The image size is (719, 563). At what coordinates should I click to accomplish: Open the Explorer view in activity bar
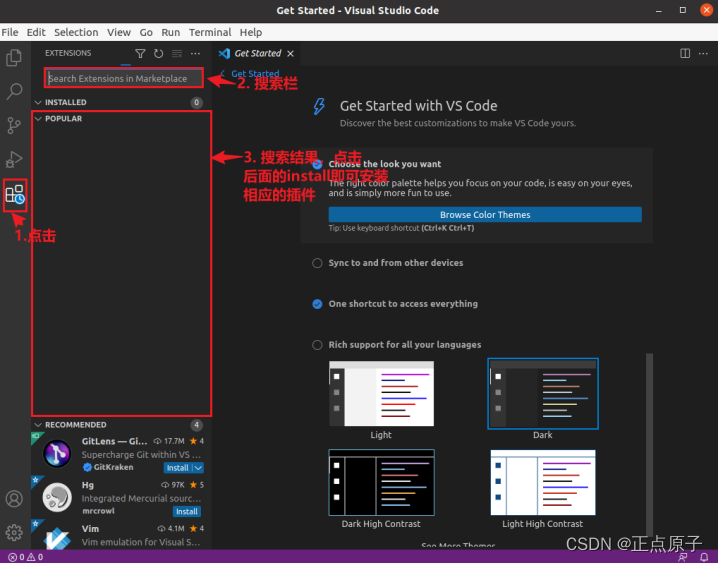click(14, 58)
